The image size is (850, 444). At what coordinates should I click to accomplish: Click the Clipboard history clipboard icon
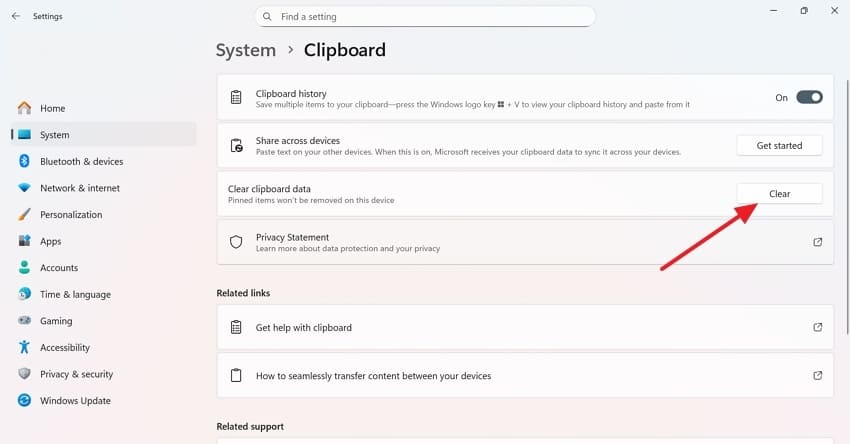click(x=236, y=97)
